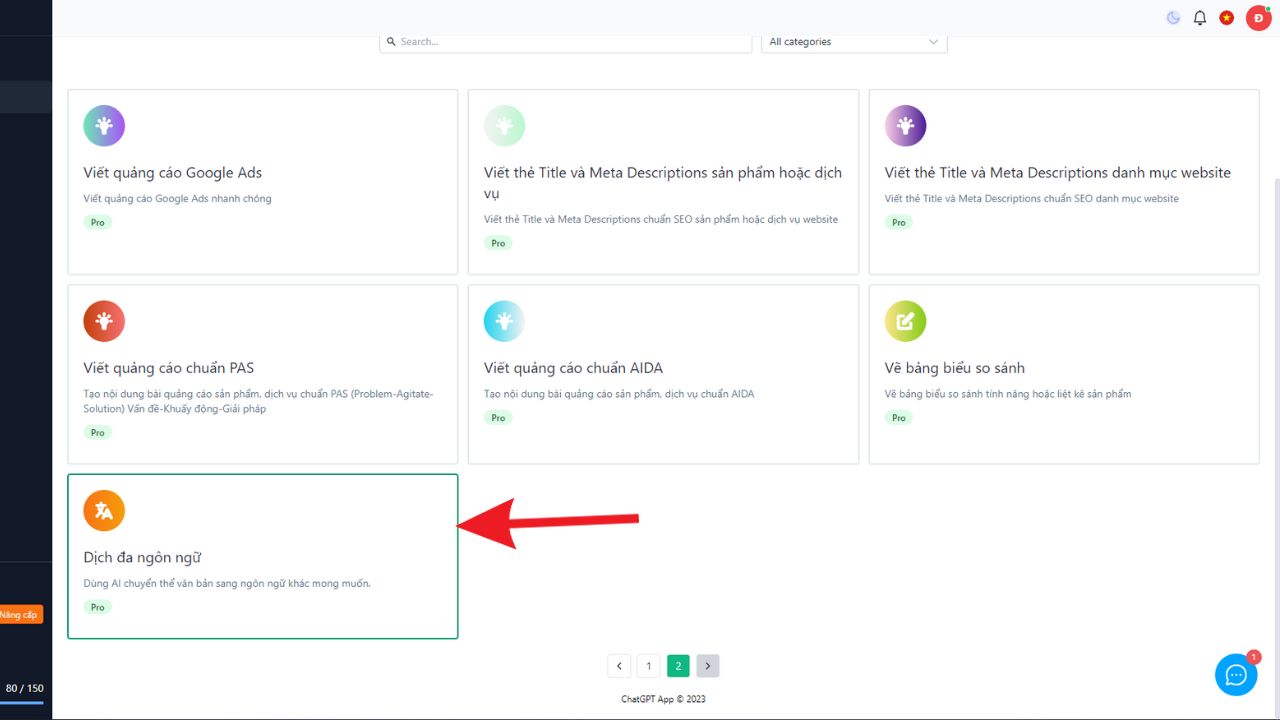The width and height of the screenshot is (1280, 720).
Task: Click description 'Dùng AI chuyển thể văn bản'
Action: click(x=227, y=583)
